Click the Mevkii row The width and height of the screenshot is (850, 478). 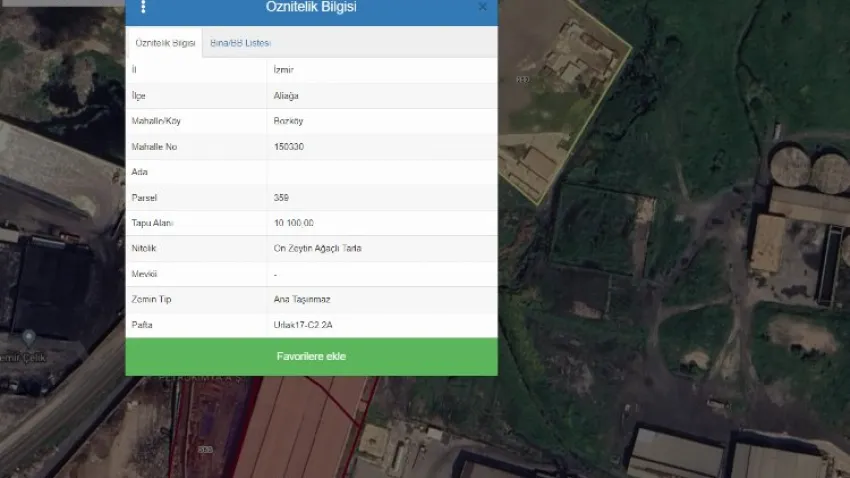(311, 274)
